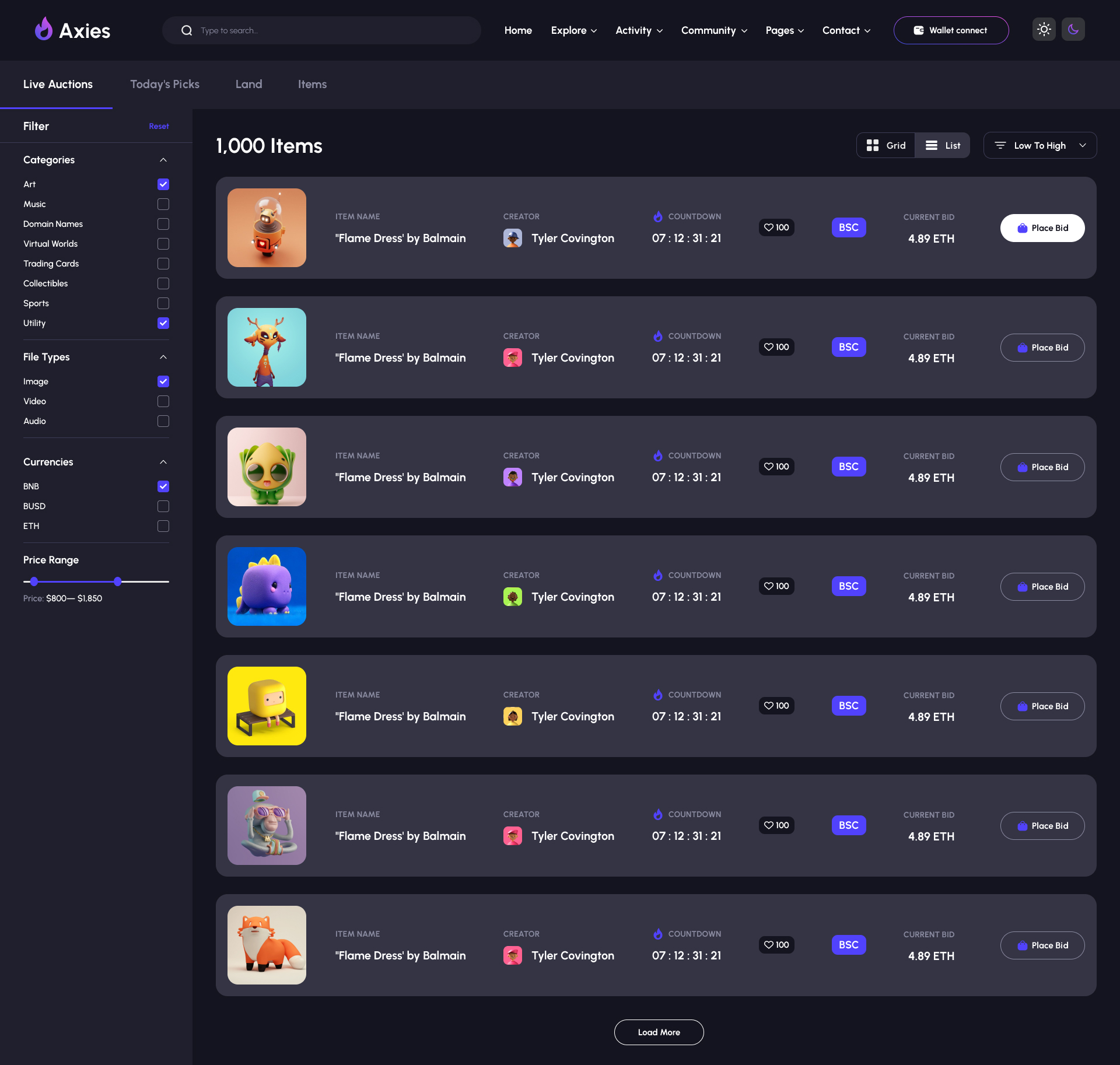Viewport: 1120px width, 1065px height.
Task: Switch to List view
Action: pos(943,145)
